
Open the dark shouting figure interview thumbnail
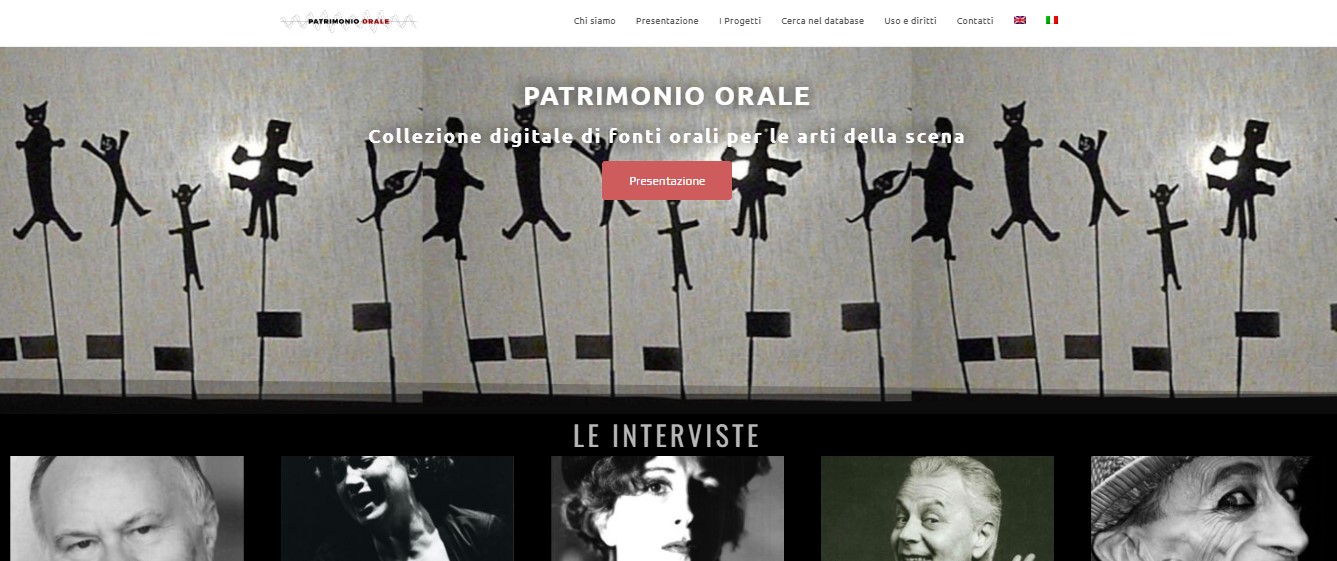tap(397, 508)
